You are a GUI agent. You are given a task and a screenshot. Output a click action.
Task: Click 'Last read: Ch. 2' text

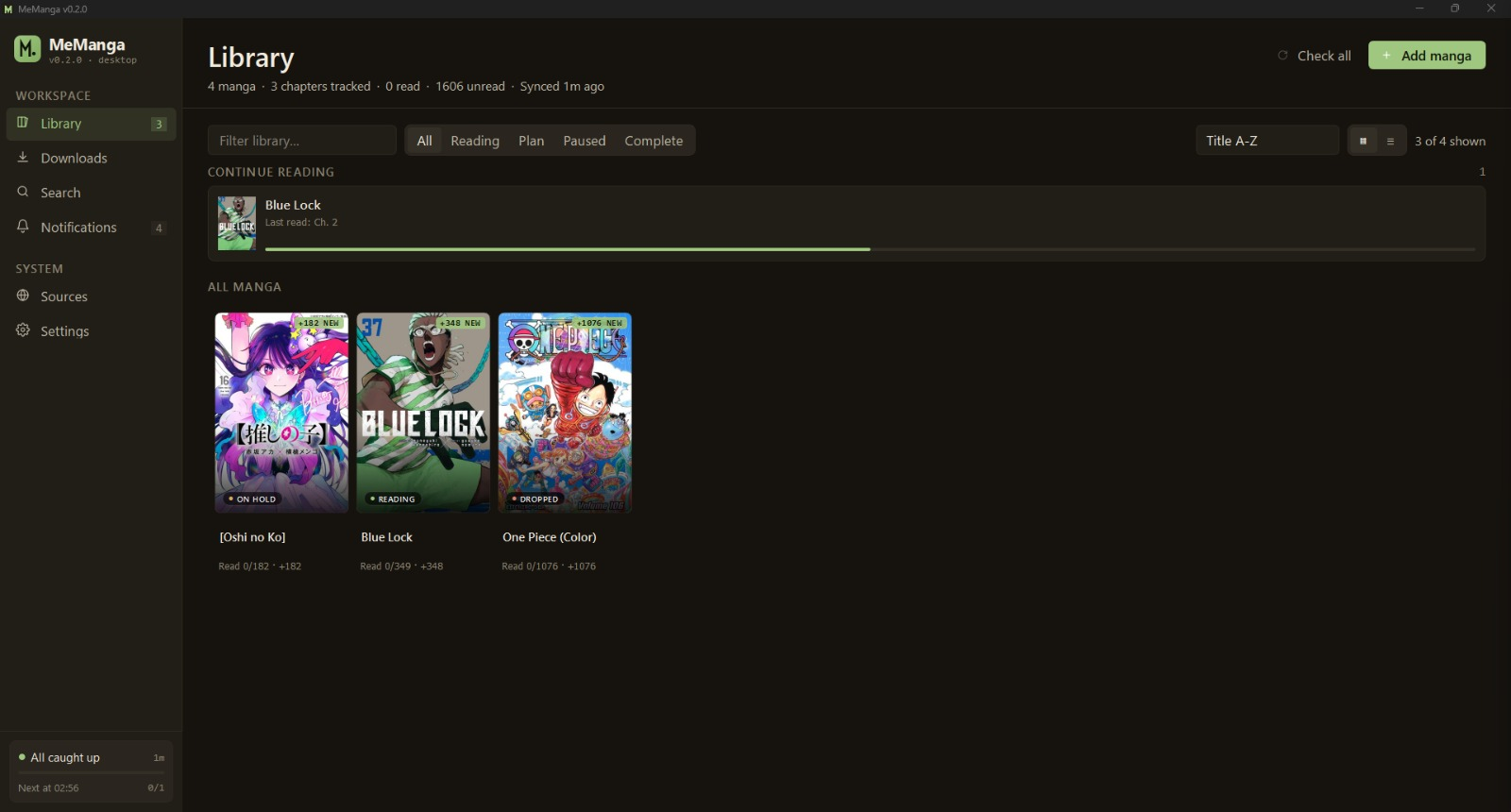tap(301, 222)
